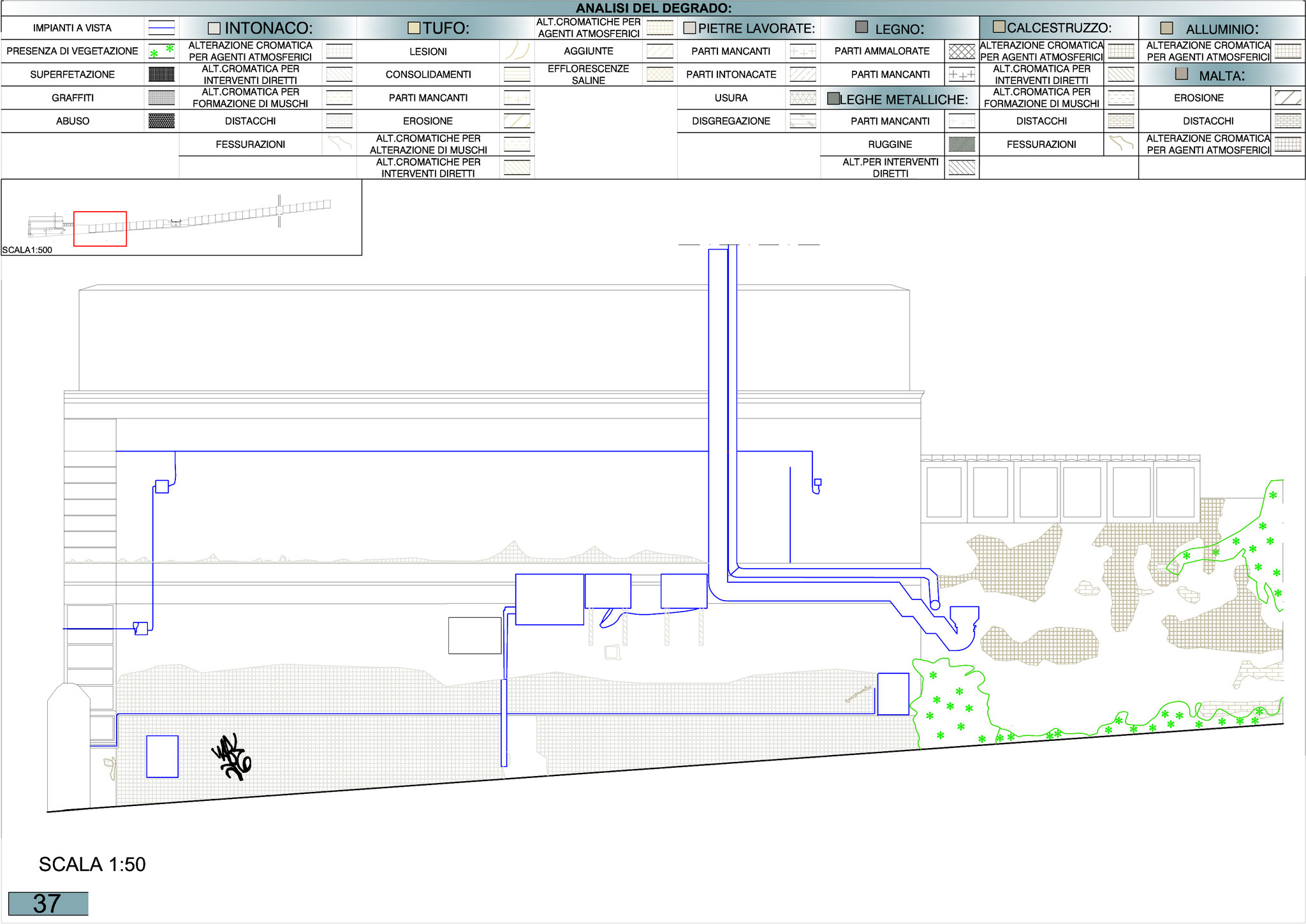Click the Calcestruzzo header
Image resolution: width=1306 pixels, height=924 pixels.
tap(1059, 28)
